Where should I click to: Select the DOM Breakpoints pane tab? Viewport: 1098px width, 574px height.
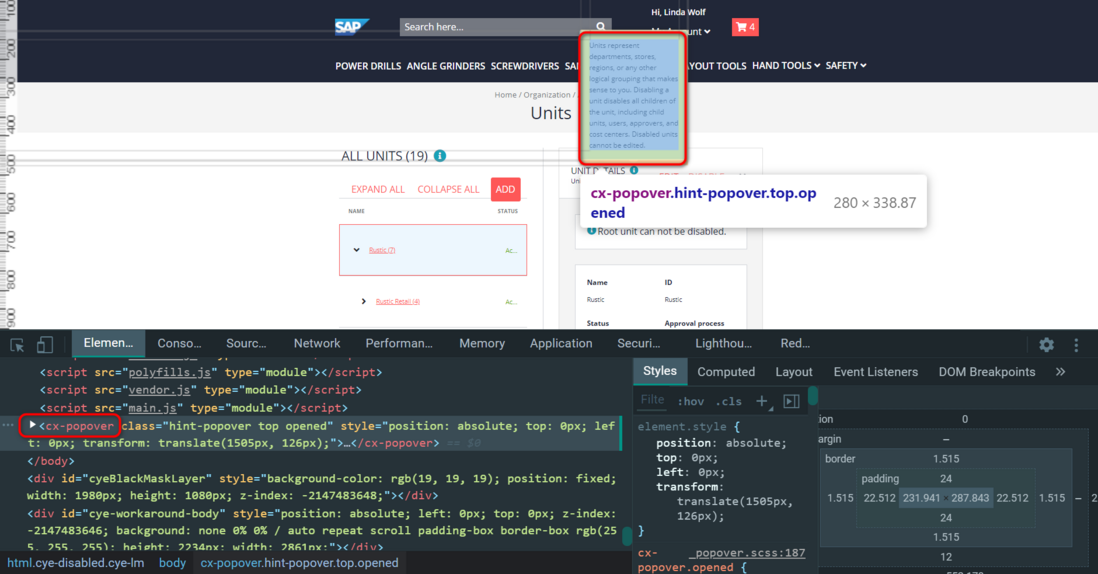[987, 372]
